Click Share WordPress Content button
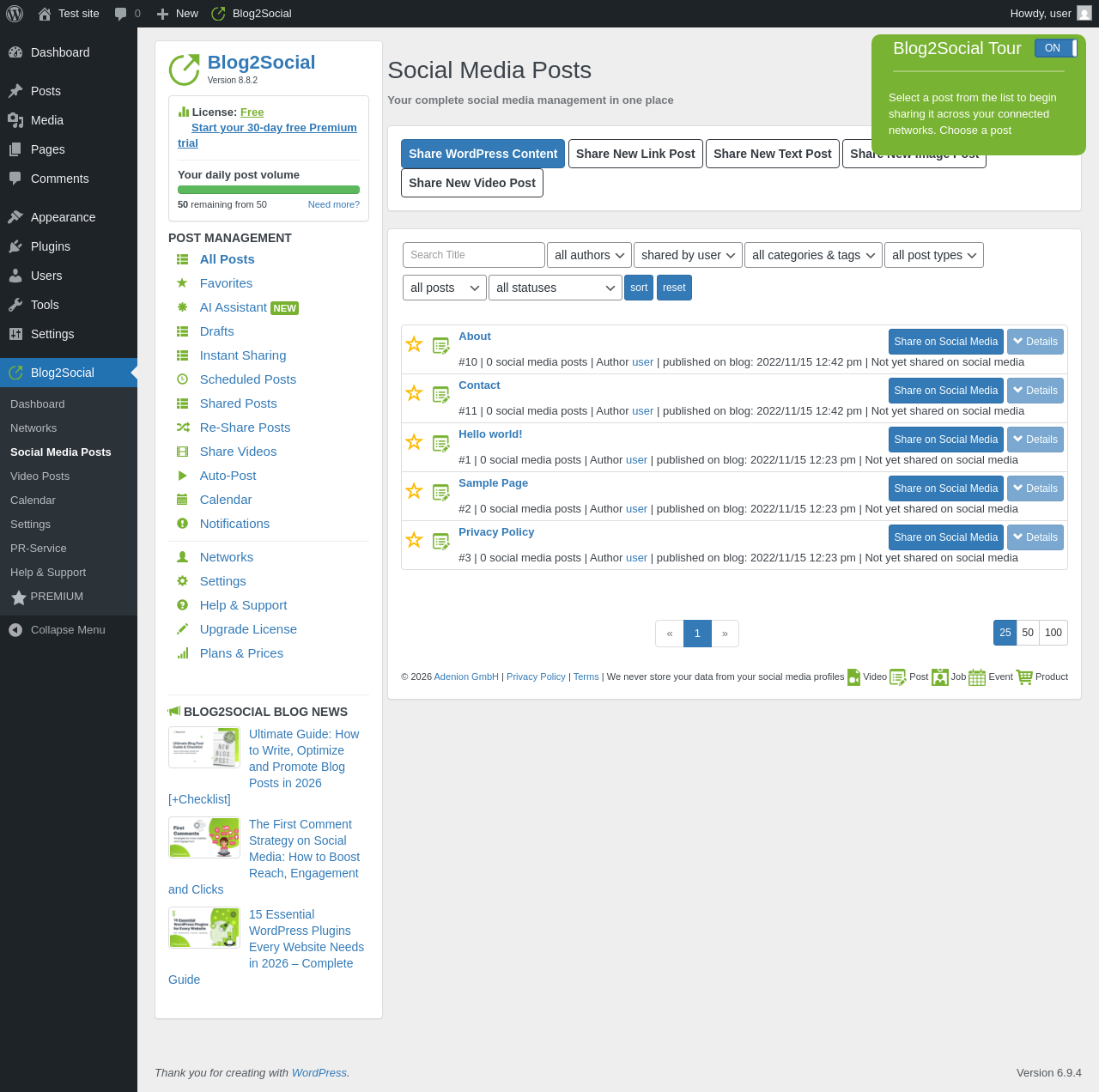 click(483, 154)
